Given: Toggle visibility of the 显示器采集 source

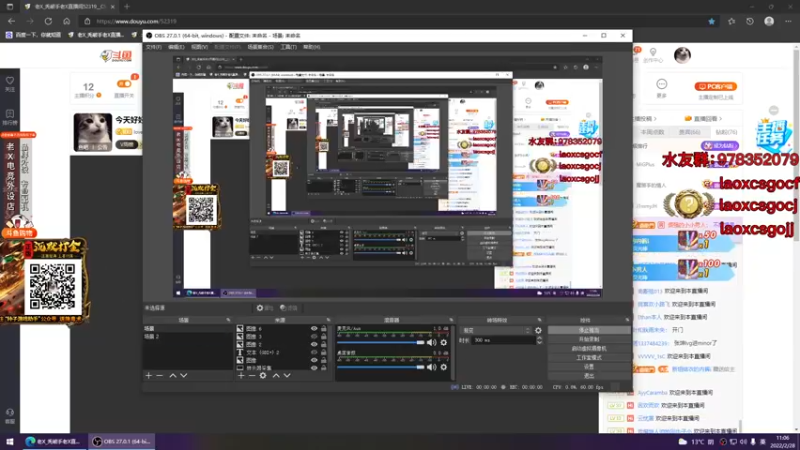Looking at the screenshot, I should pos(314,368).
